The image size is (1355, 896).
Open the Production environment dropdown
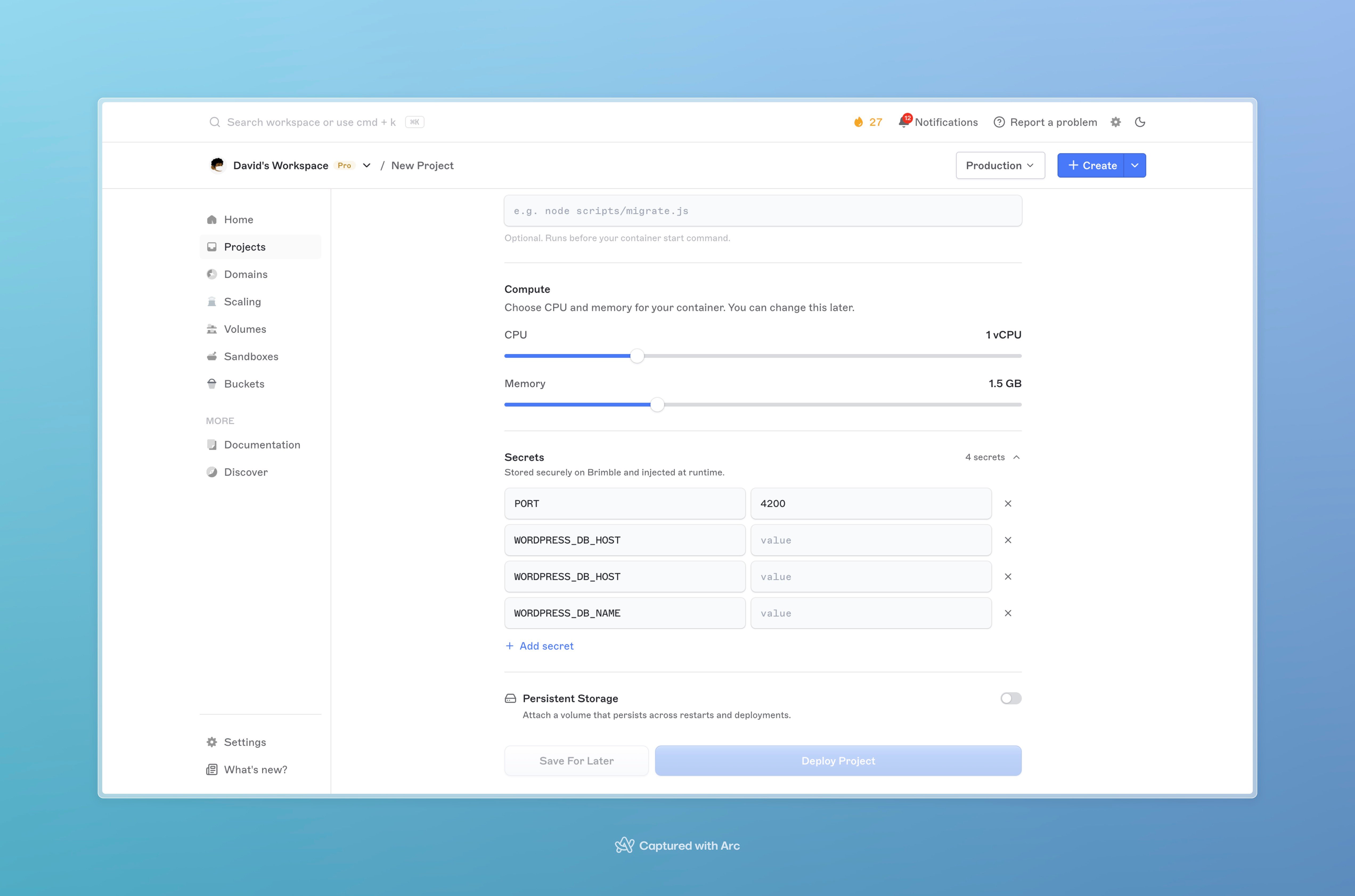tap(1000, 165)
